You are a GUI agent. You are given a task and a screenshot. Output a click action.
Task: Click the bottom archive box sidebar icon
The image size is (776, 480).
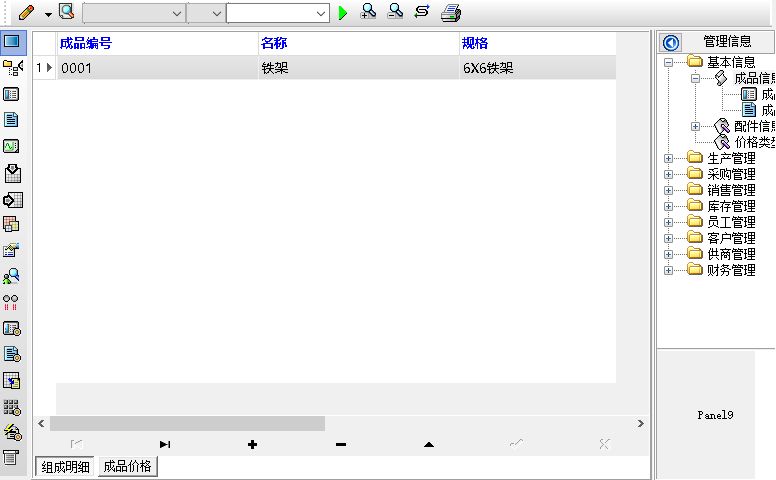point(11,457)
